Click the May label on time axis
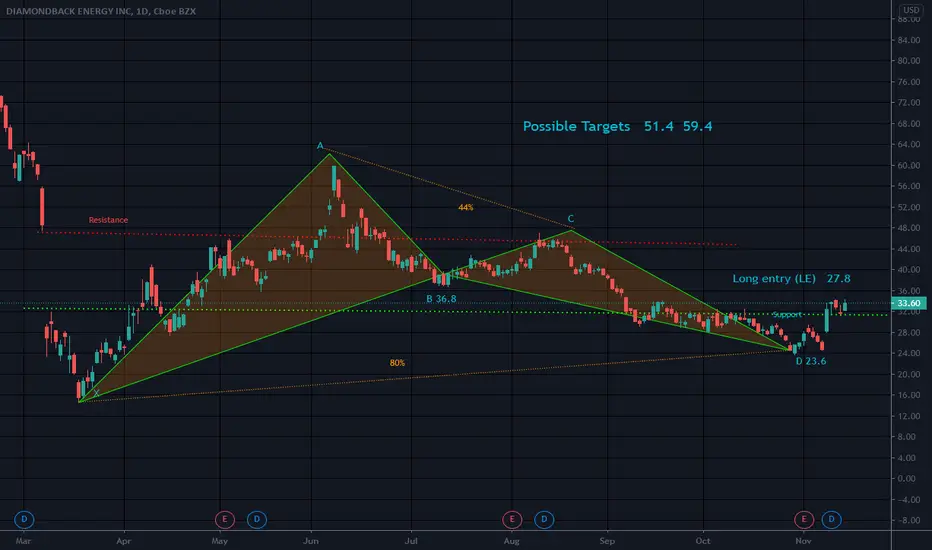The height and width of the screenshot is (550, 932). click(219, 540)
